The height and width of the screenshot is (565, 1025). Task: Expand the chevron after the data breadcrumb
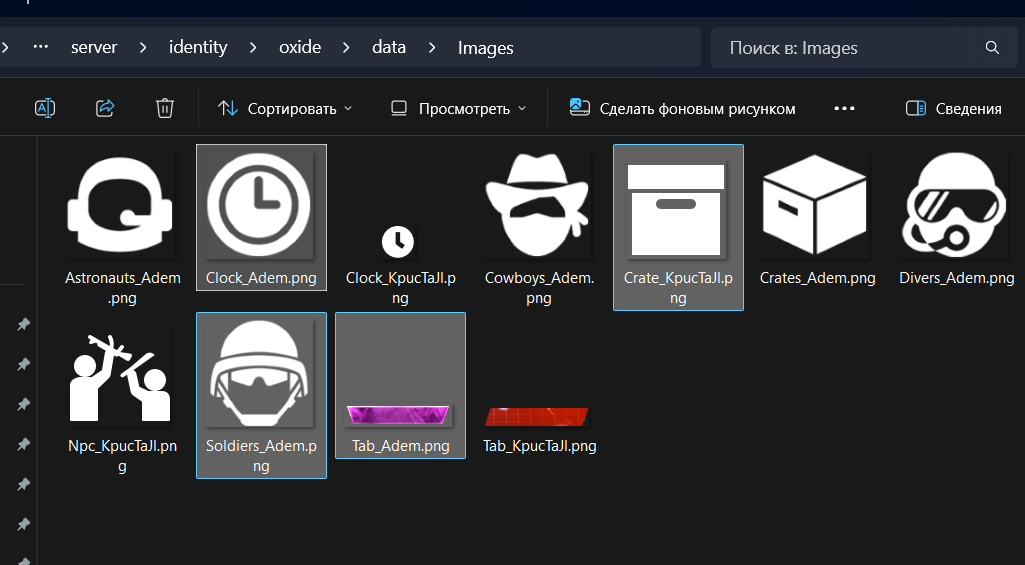coord(432,48)
